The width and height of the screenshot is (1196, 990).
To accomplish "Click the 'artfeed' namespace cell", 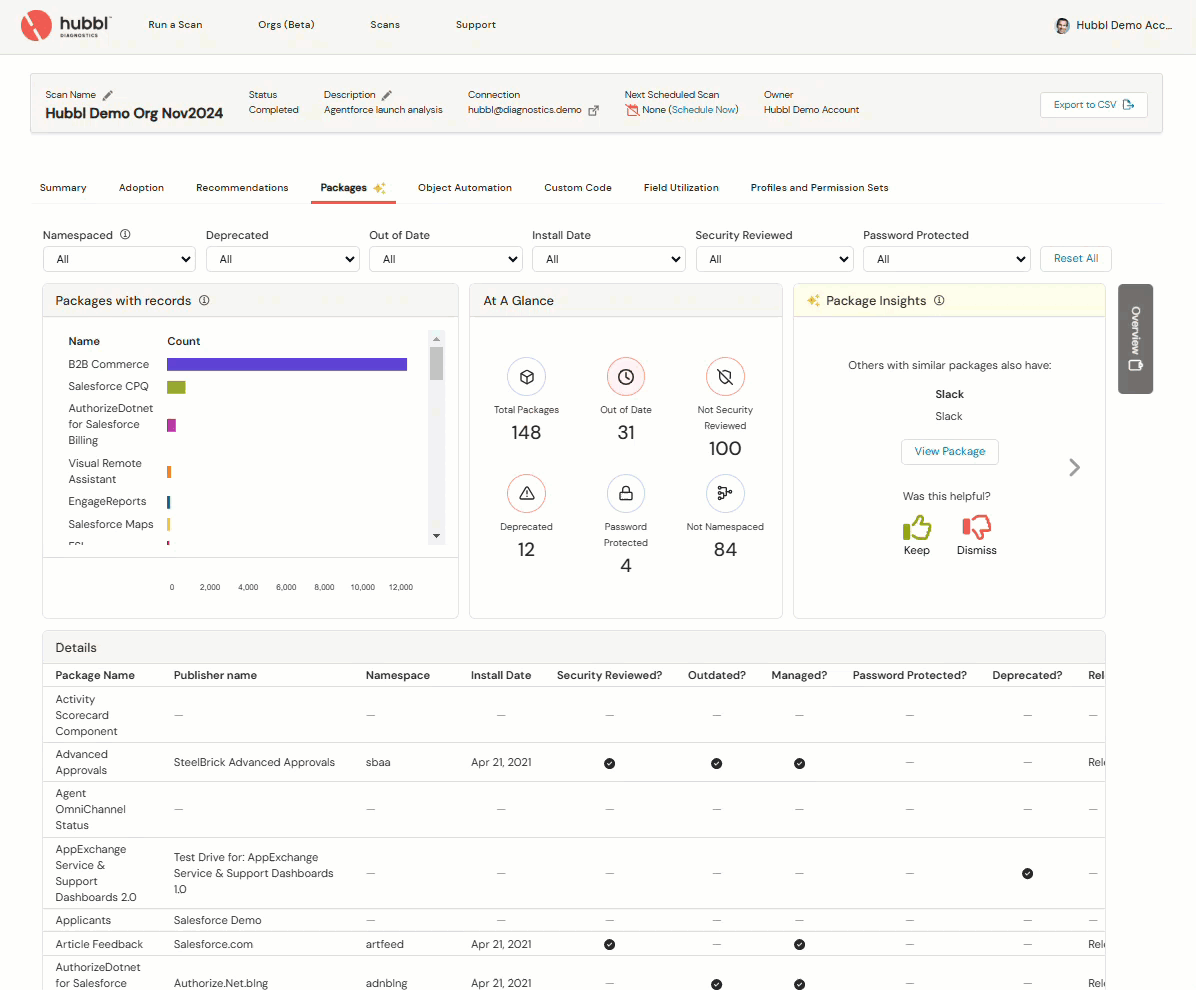I will tap(384, 944).
